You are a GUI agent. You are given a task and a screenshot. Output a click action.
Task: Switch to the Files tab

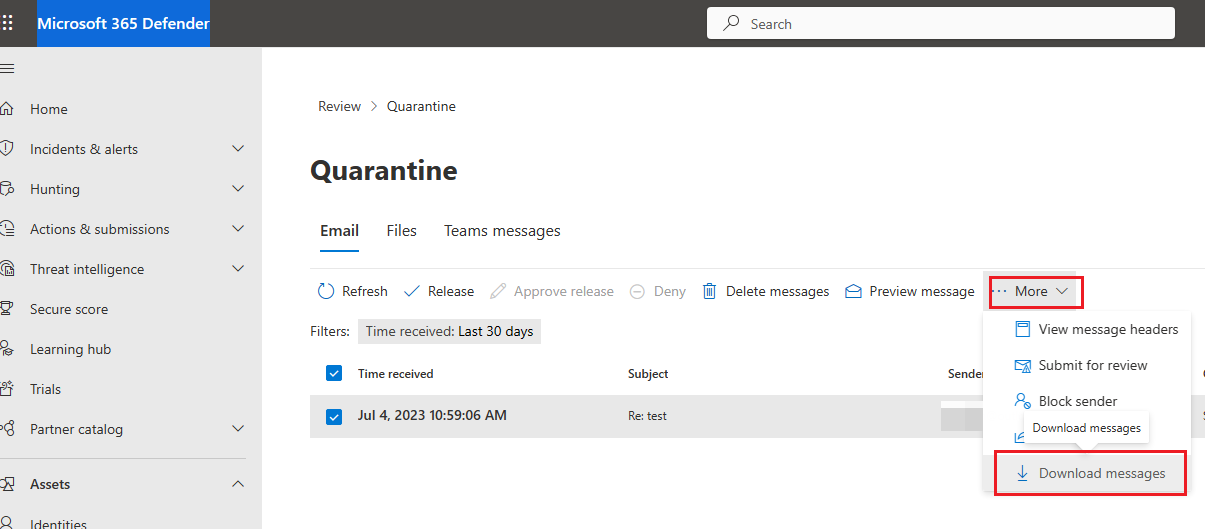[401, 231]
